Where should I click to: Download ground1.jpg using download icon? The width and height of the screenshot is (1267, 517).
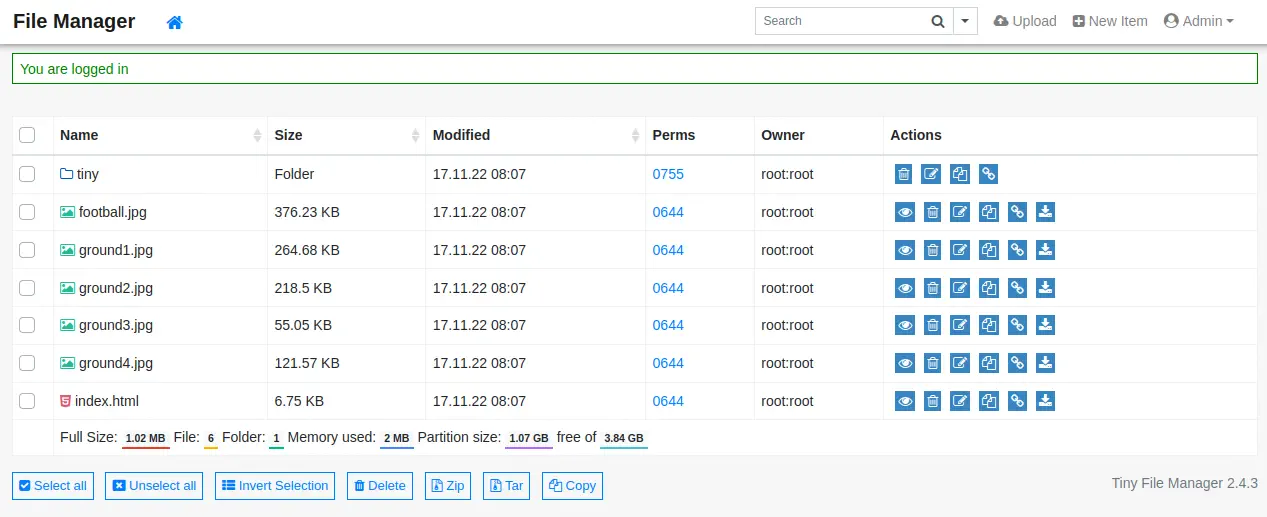point(1045,250)
